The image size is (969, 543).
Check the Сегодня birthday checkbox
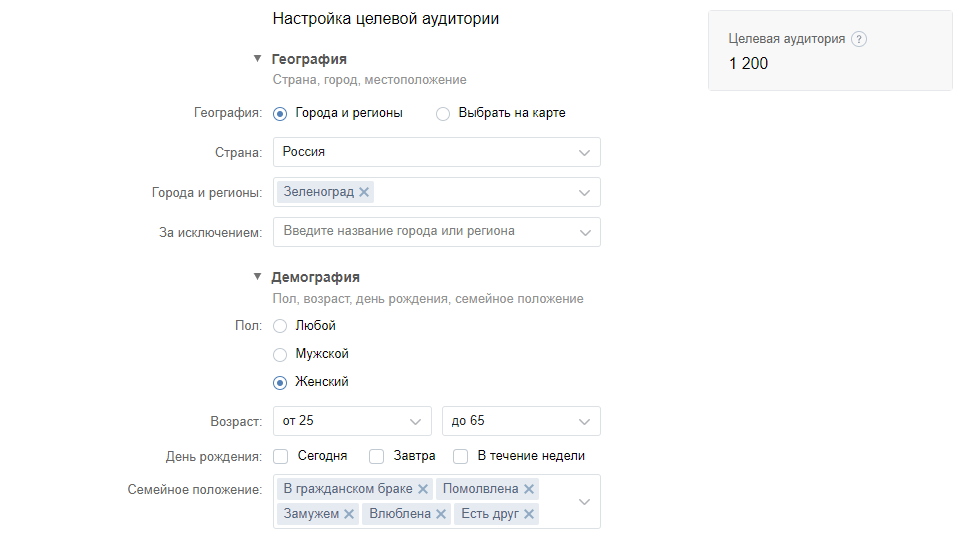281,456
